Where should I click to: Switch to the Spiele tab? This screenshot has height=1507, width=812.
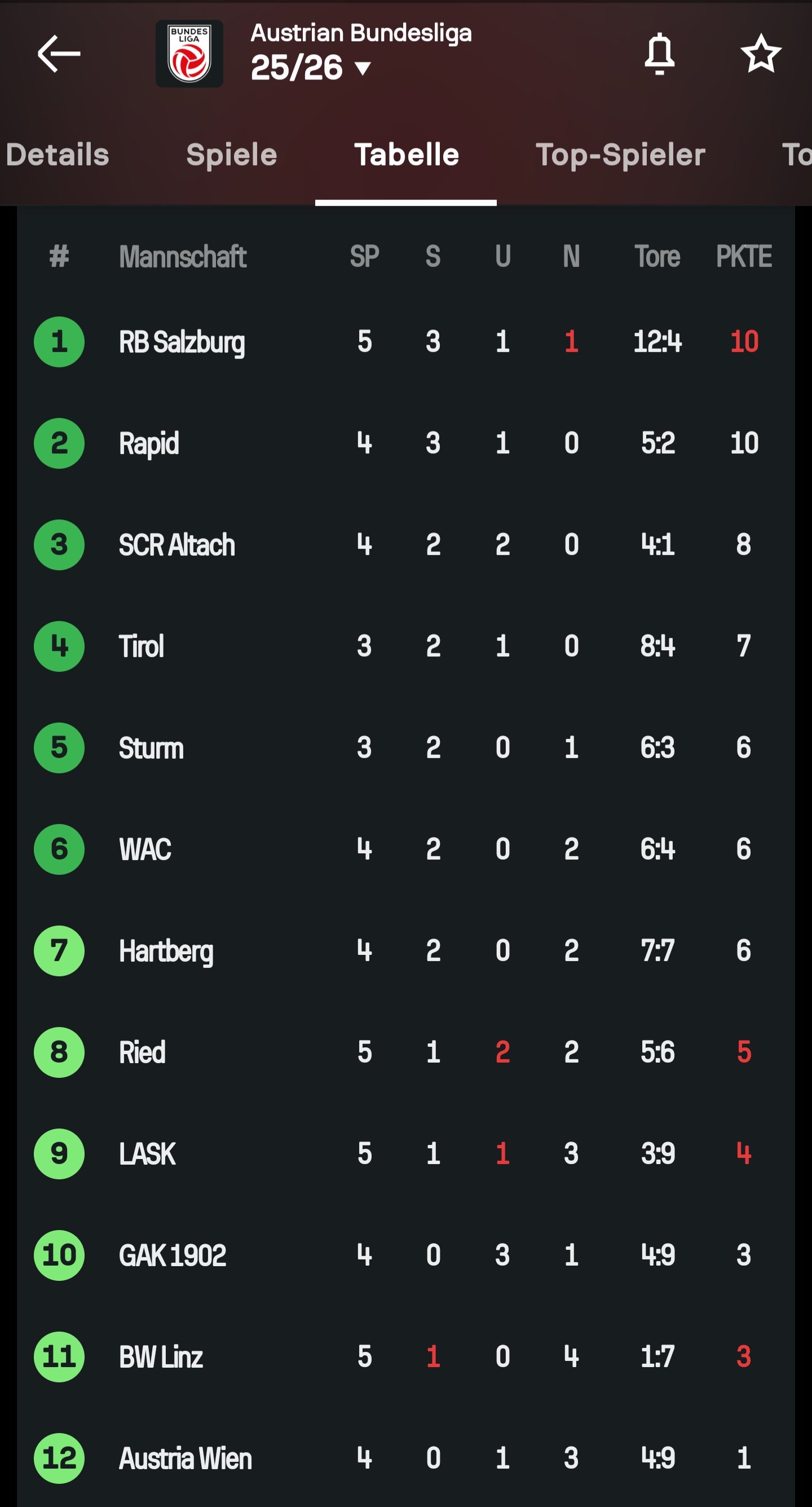232,155
